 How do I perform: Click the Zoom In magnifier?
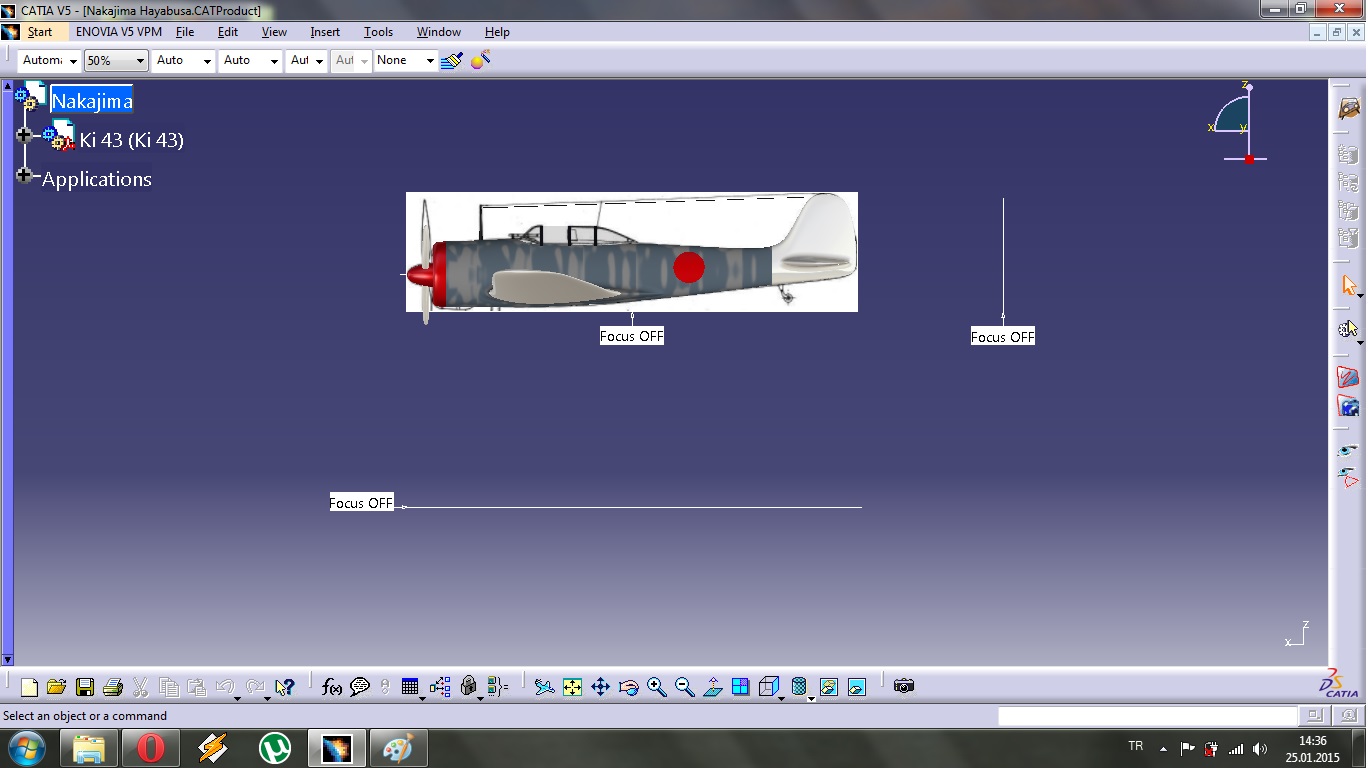point(657,687)
